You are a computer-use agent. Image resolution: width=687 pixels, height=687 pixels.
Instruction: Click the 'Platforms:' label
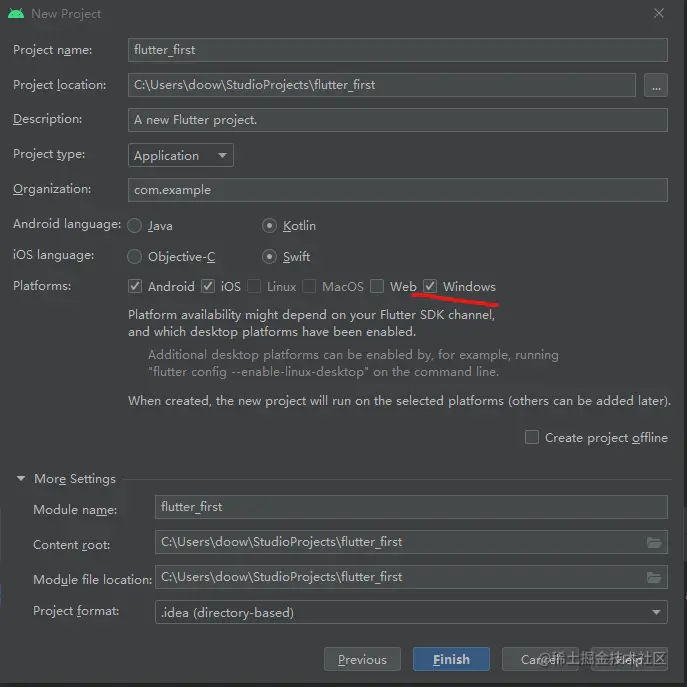(x=42, y=286)
